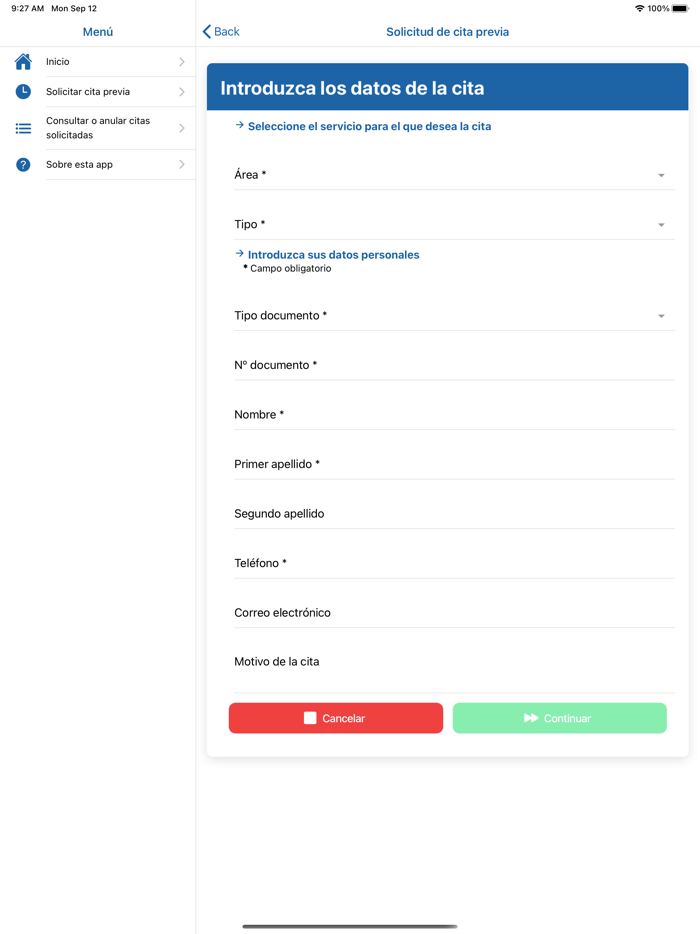
Task: Click the Wi-Fi status icon
Action: [639, 8]
